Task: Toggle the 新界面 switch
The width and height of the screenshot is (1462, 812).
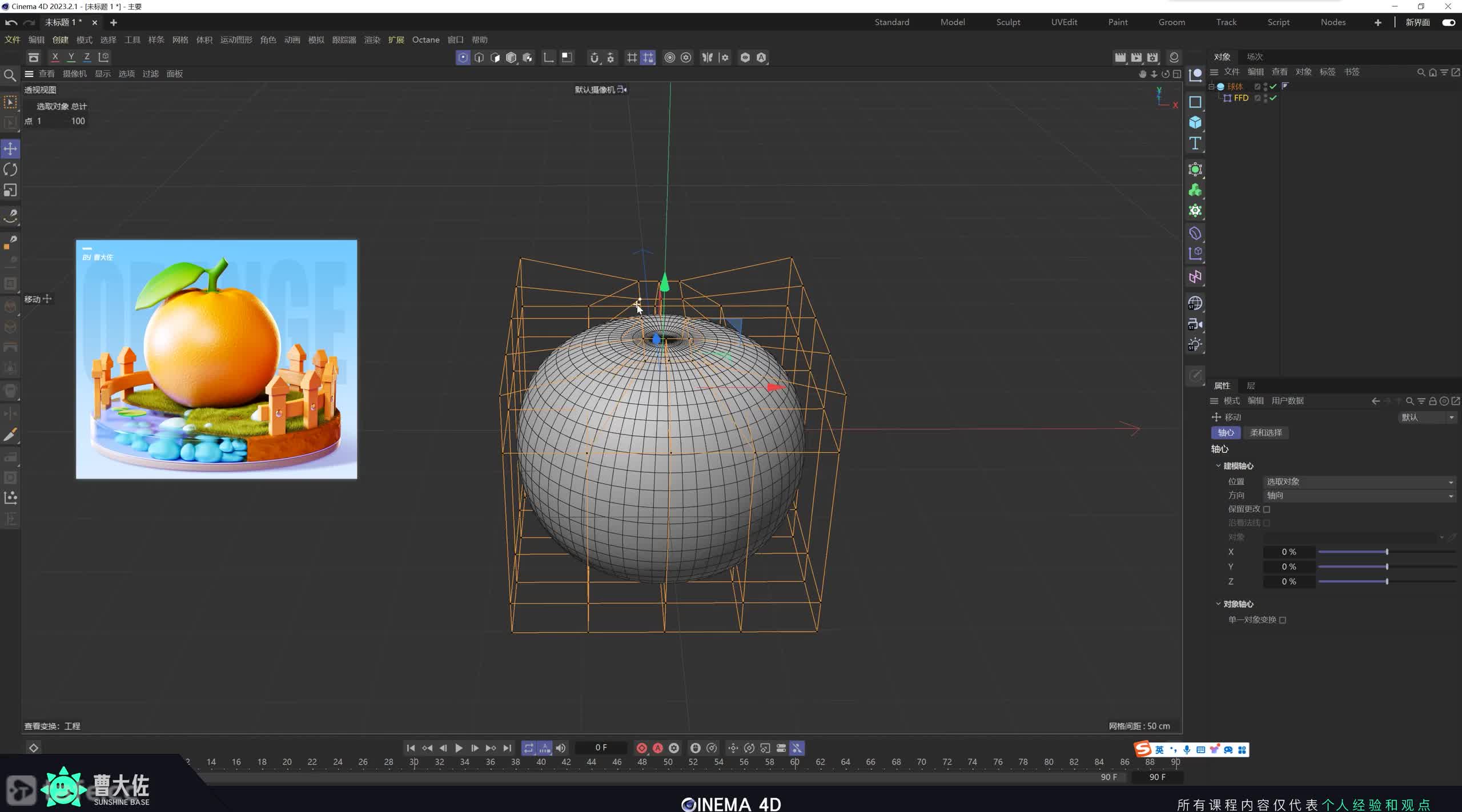Action: click(x=1448, y=22)
